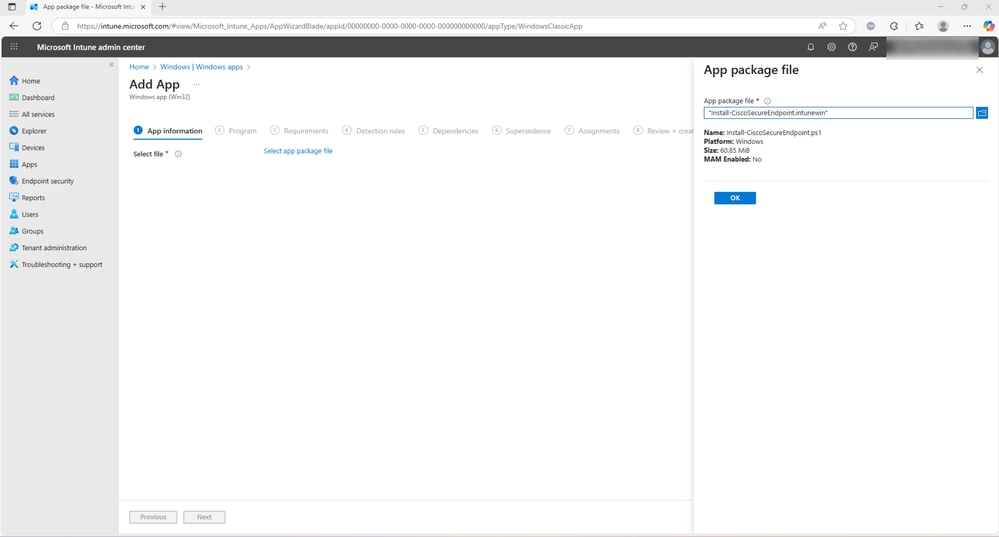The height and width of the screenshot is (537, 999).
Task: Open the portal settings gear
Action: (x=831, y=47)
